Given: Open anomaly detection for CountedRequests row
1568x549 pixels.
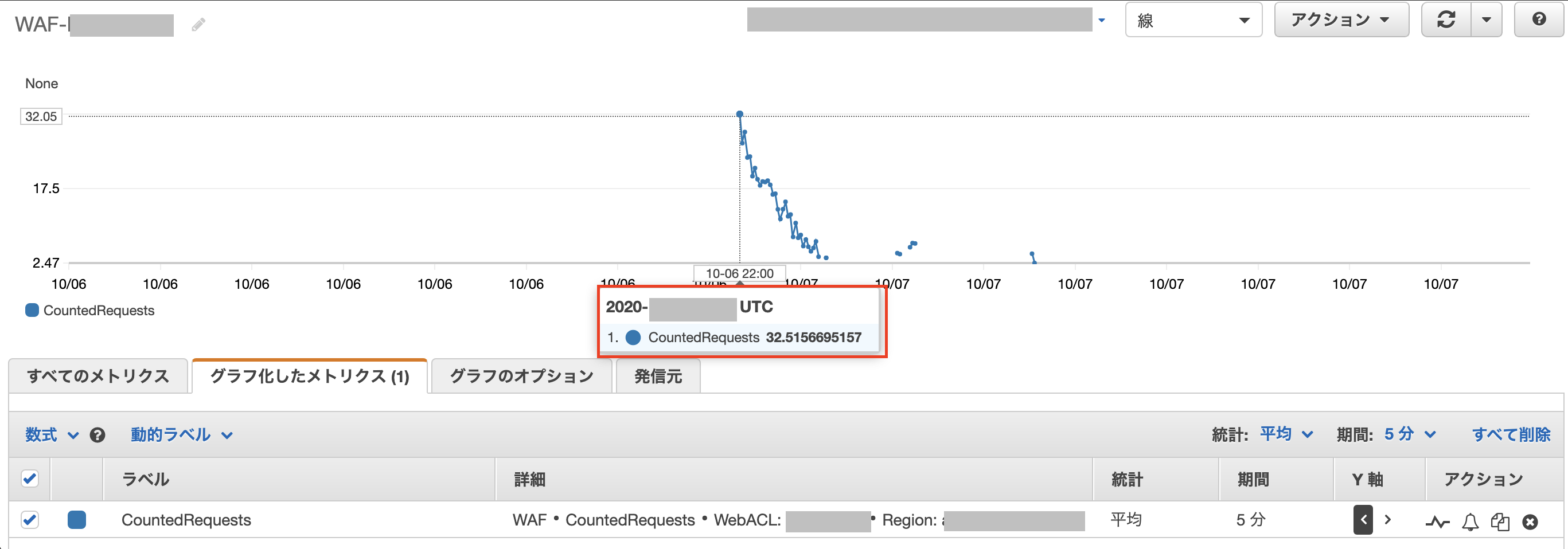Looking at the screenshot, I should coord(1437,521).
